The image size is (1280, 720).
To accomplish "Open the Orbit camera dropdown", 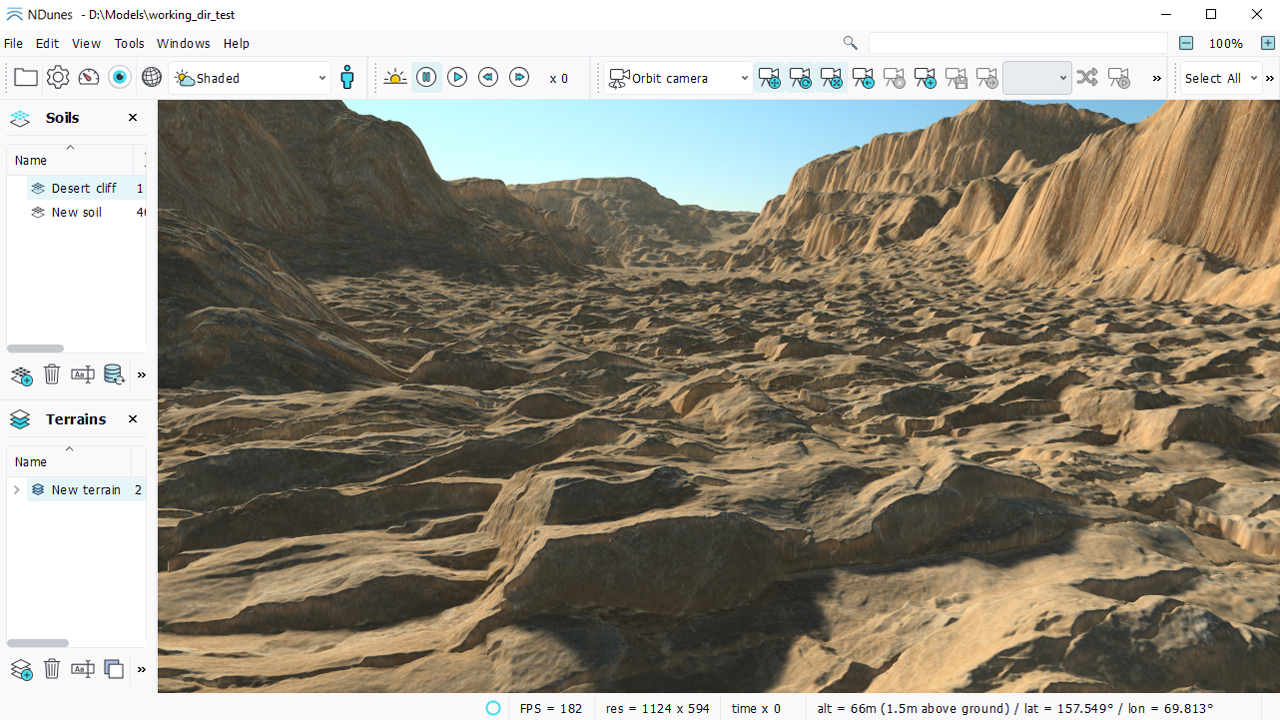I will tap(680, 78).
